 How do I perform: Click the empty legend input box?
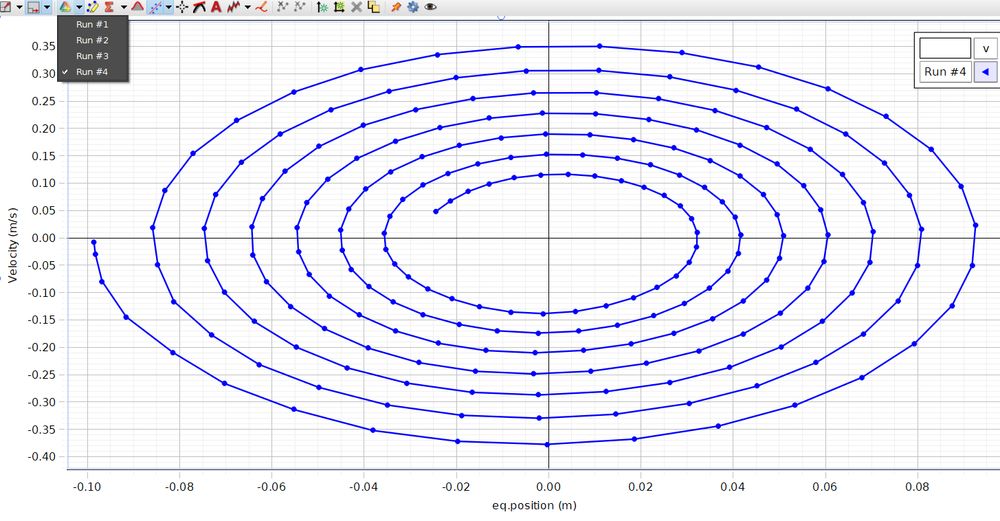(x=945, y=48)
